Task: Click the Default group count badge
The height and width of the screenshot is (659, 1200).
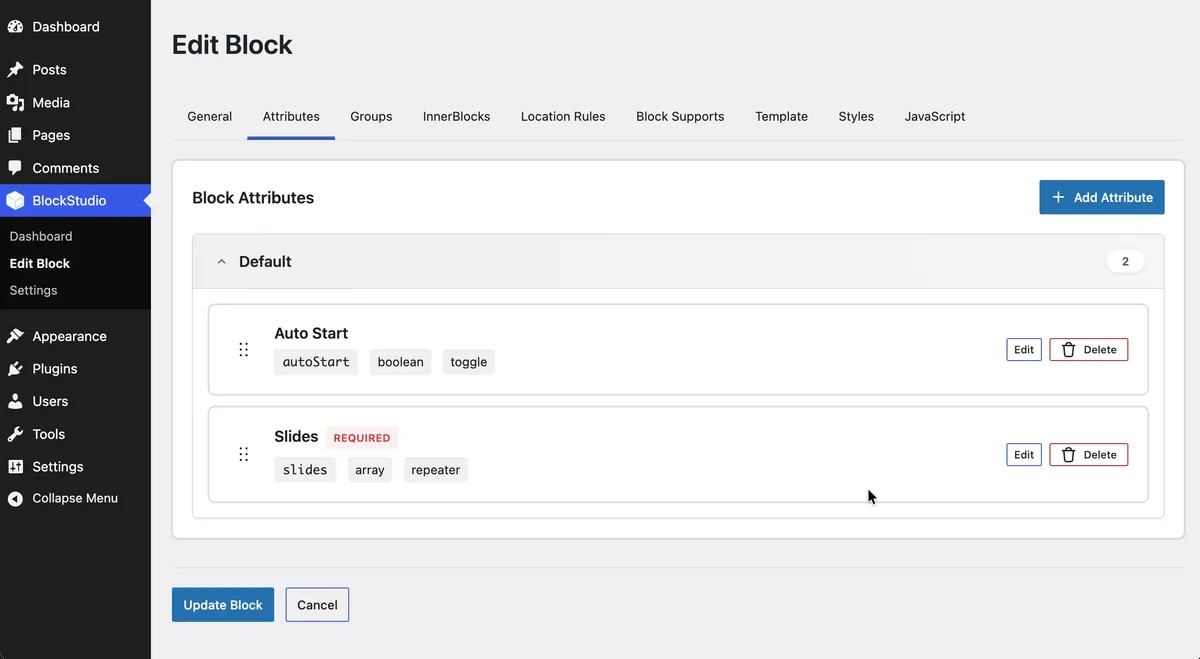Action: tap(1125, 262)
